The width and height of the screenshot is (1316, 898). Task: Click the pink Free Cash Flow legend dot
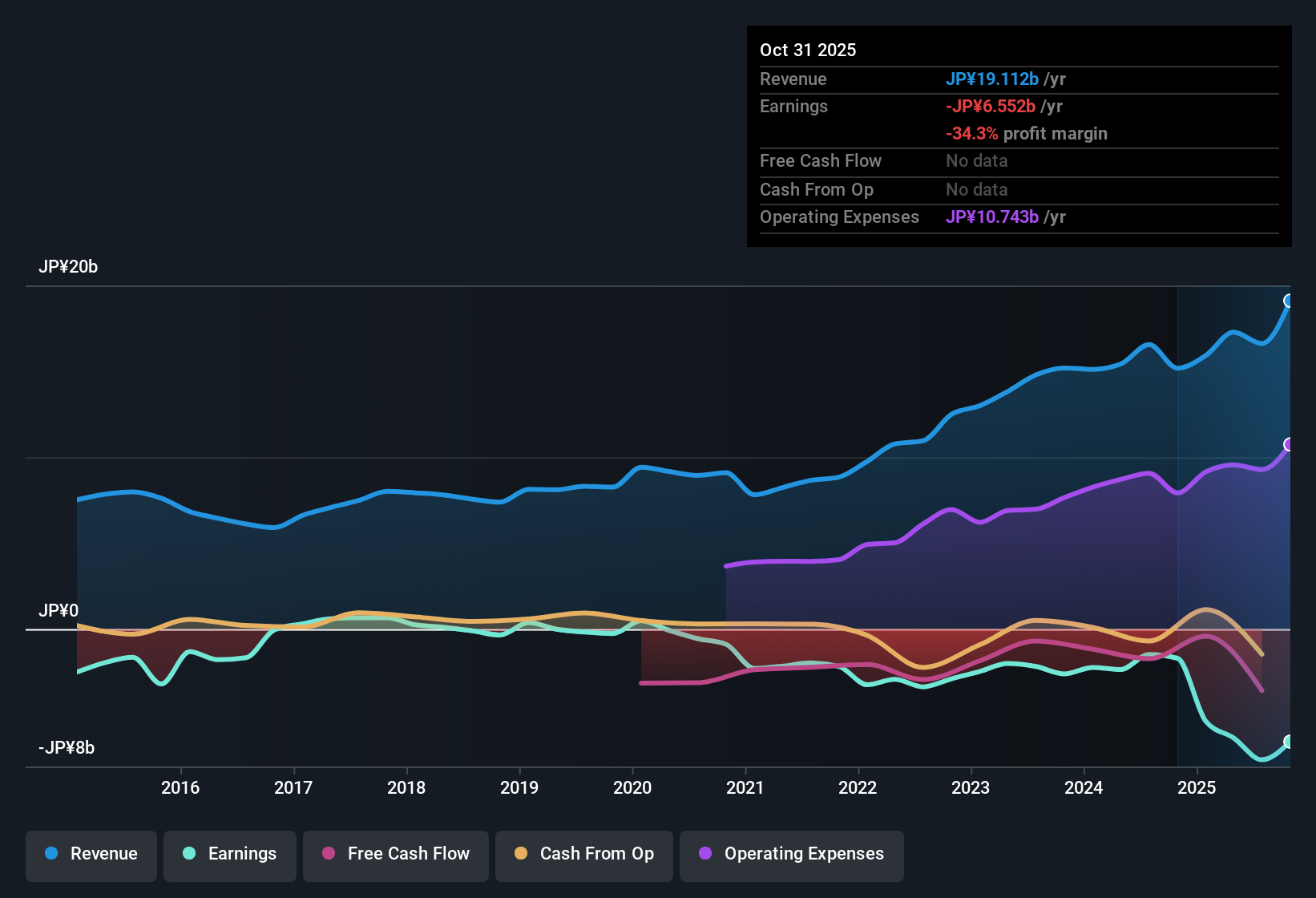[328, 855]
